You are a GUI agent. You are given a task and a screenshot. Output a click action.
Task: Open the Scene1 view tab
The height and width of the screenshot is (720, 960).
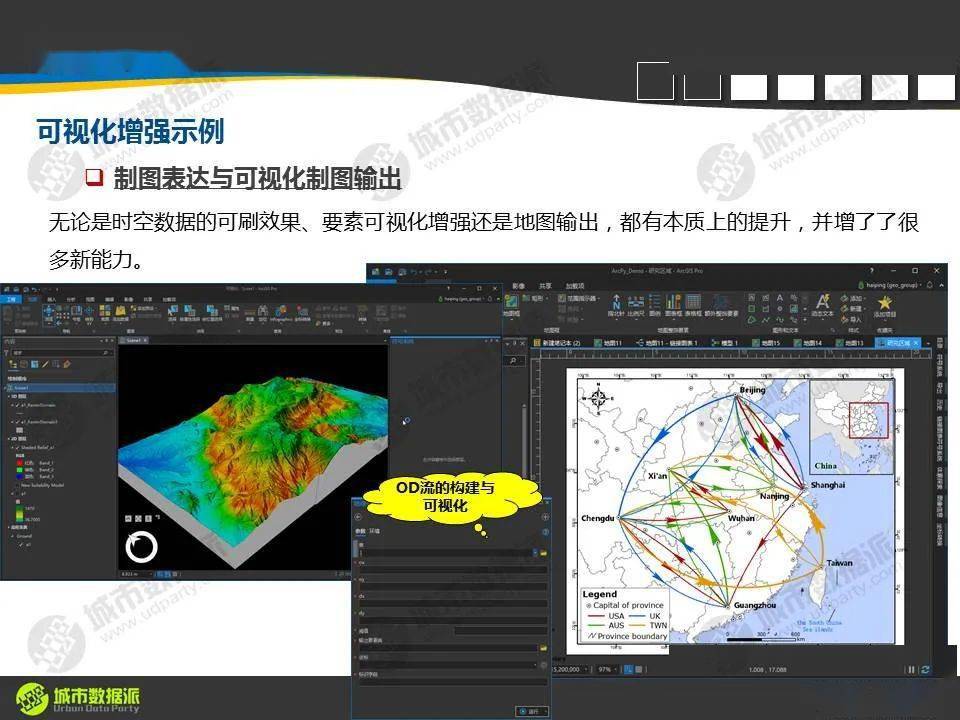(133, 340)
